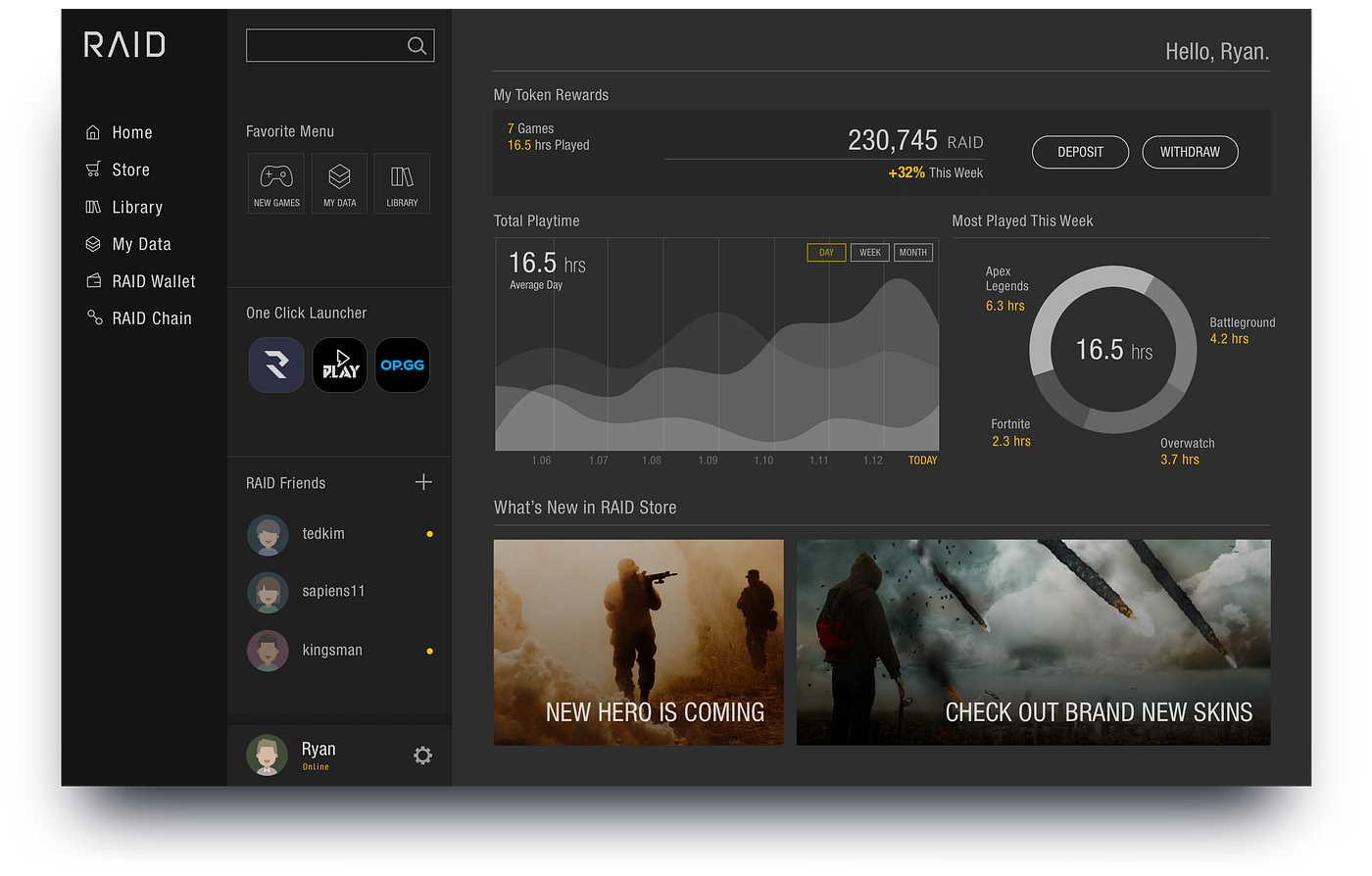This screenshot has width=1372, height=876.
Task: Click the 16.5 hrs Average Day value
Action: pos(547,263)
